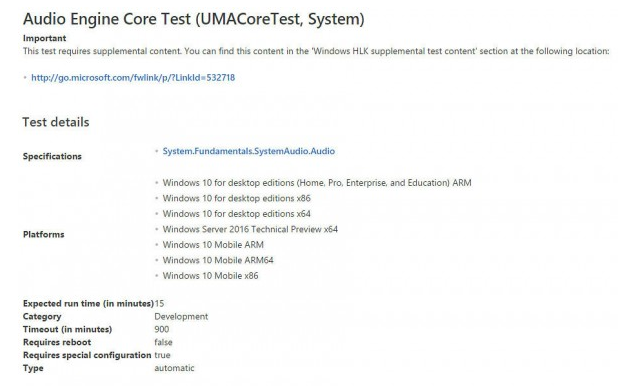The image size is (628, 386).
Task: Open the go.microsoft.com fwlink LinkId=532718 link
Action: (x=133, y=78)
